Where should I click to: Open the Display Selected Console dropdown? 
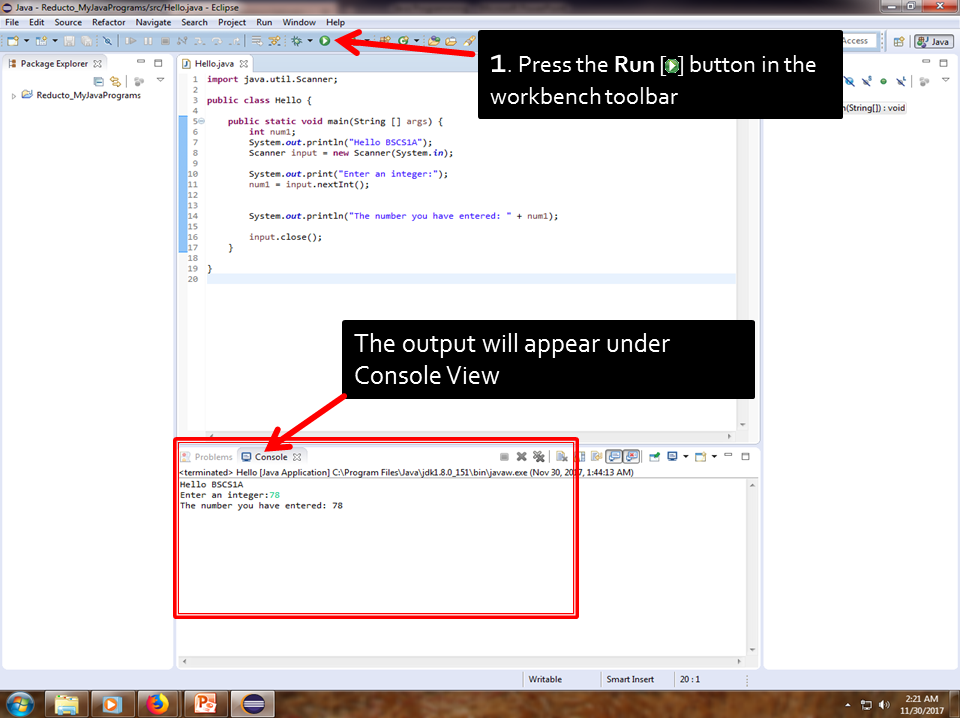tap(686, 456)
